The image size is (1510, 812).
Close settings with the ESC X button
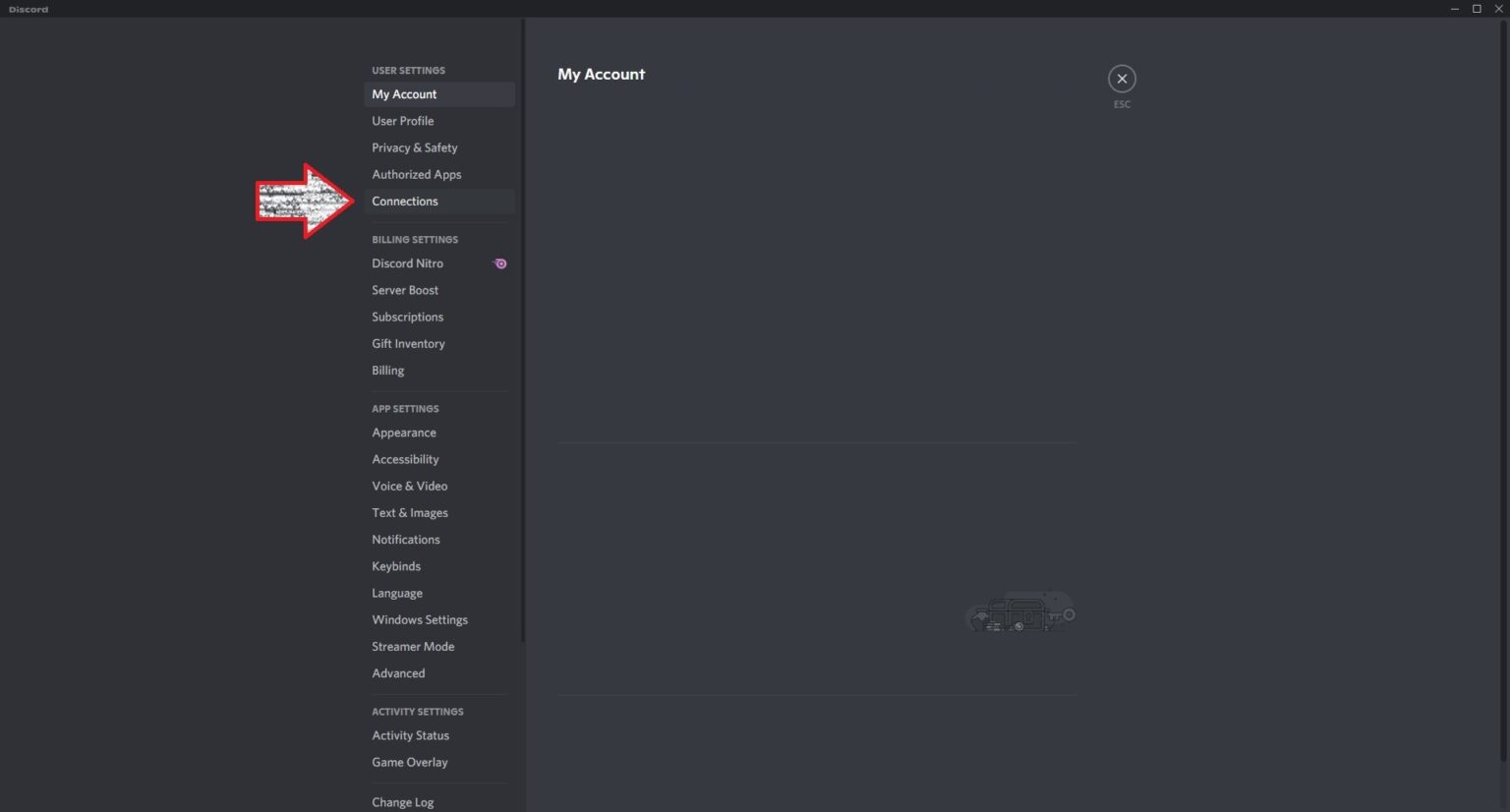(x=1122, y=79)
